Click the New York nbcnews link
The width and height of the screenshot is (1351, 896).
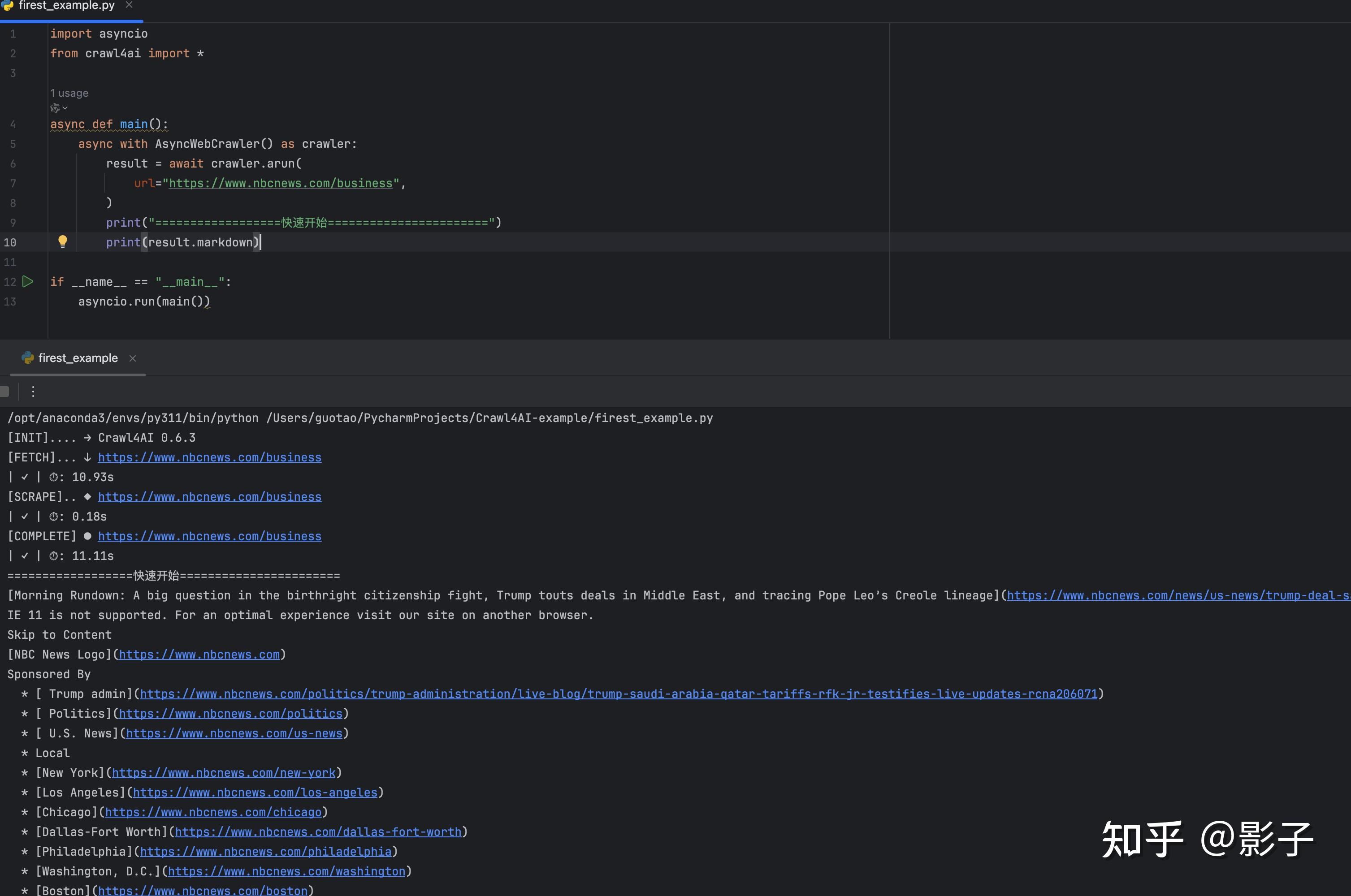click(x=224, y=772)
